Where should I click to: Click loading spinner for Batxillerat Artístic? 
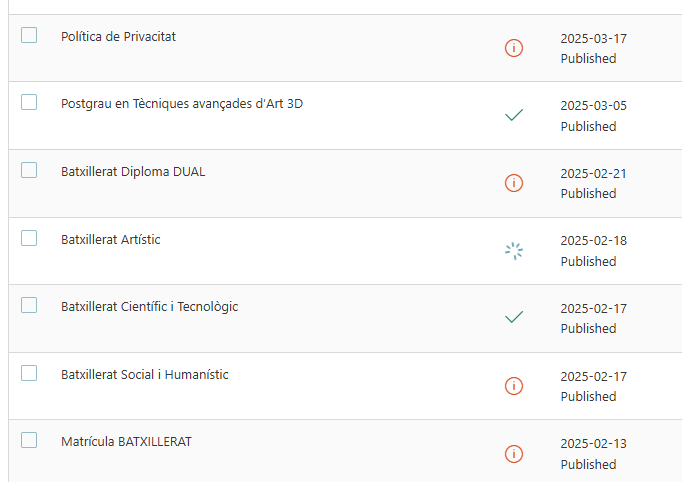click(514, 251)
